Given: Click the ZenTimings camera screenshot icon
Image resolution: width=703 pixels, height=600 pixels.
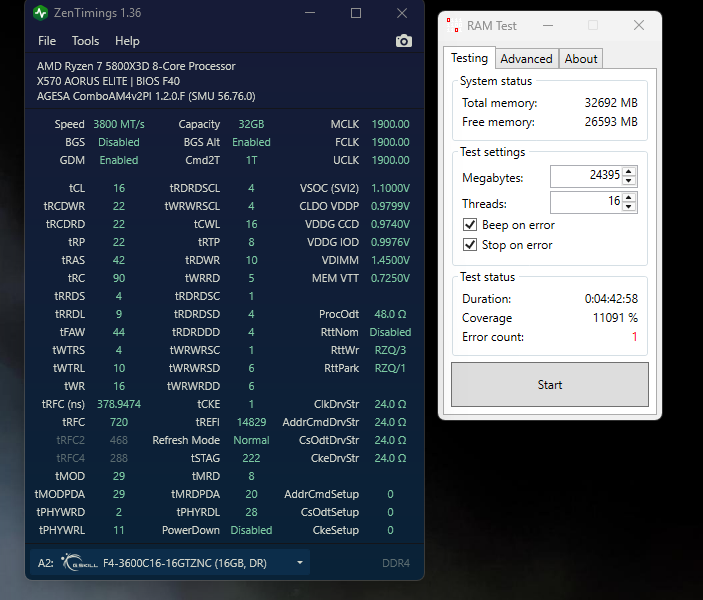Looking at the screenshot, I should [x=404, y=41].
